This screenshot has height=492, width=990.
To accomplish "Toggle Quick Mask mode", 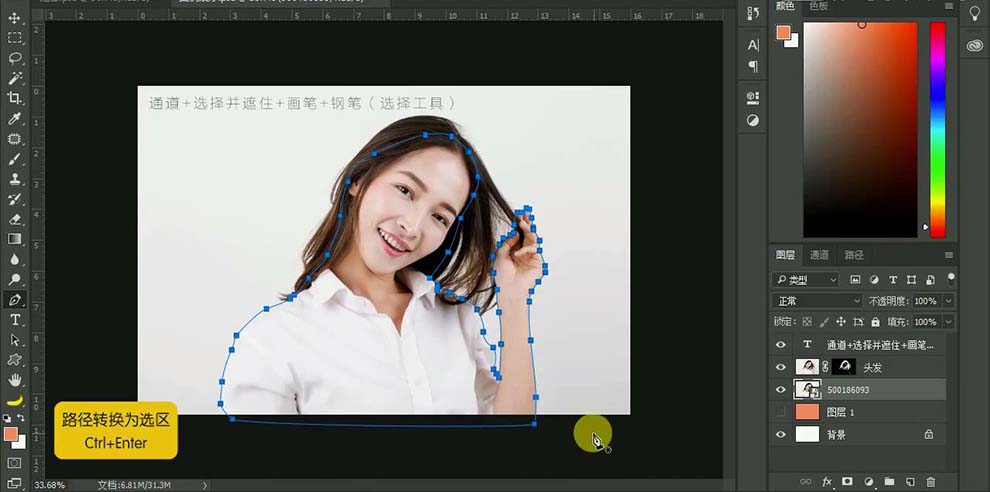I will coord(15,463).
